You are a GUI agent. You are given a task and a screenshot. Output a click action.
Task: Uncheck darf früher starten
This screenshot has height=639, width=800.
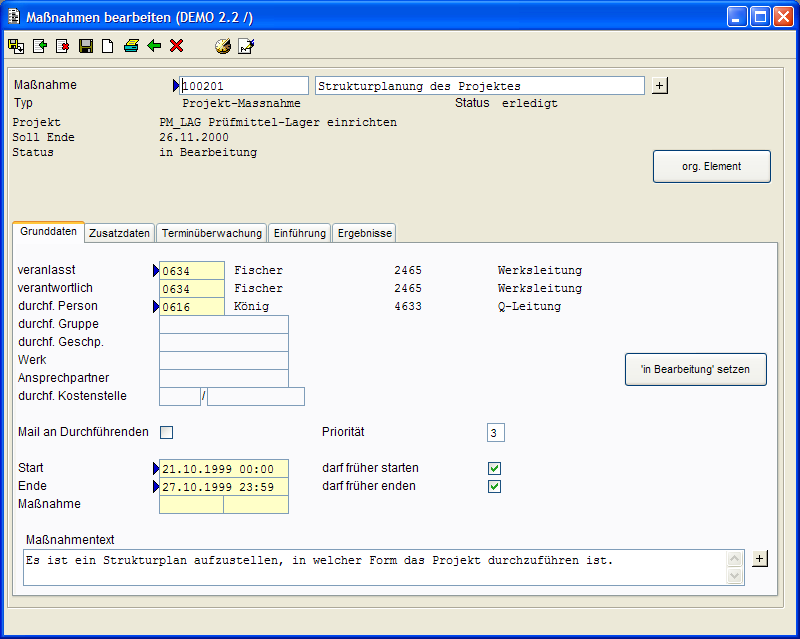(494, 468)
